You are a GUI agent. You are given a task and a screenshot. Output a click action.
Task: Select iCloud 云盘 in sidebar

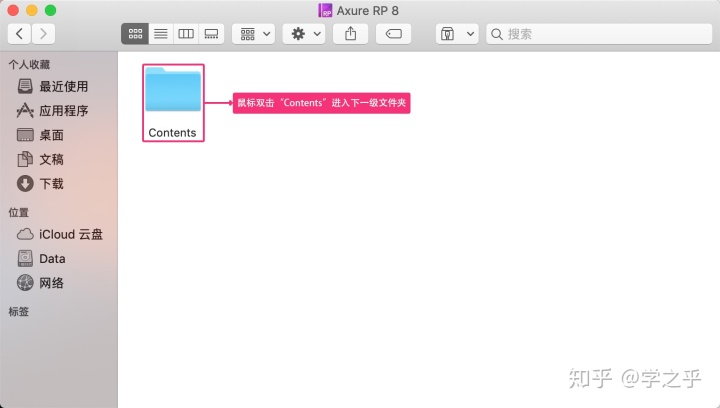(70, 234)
